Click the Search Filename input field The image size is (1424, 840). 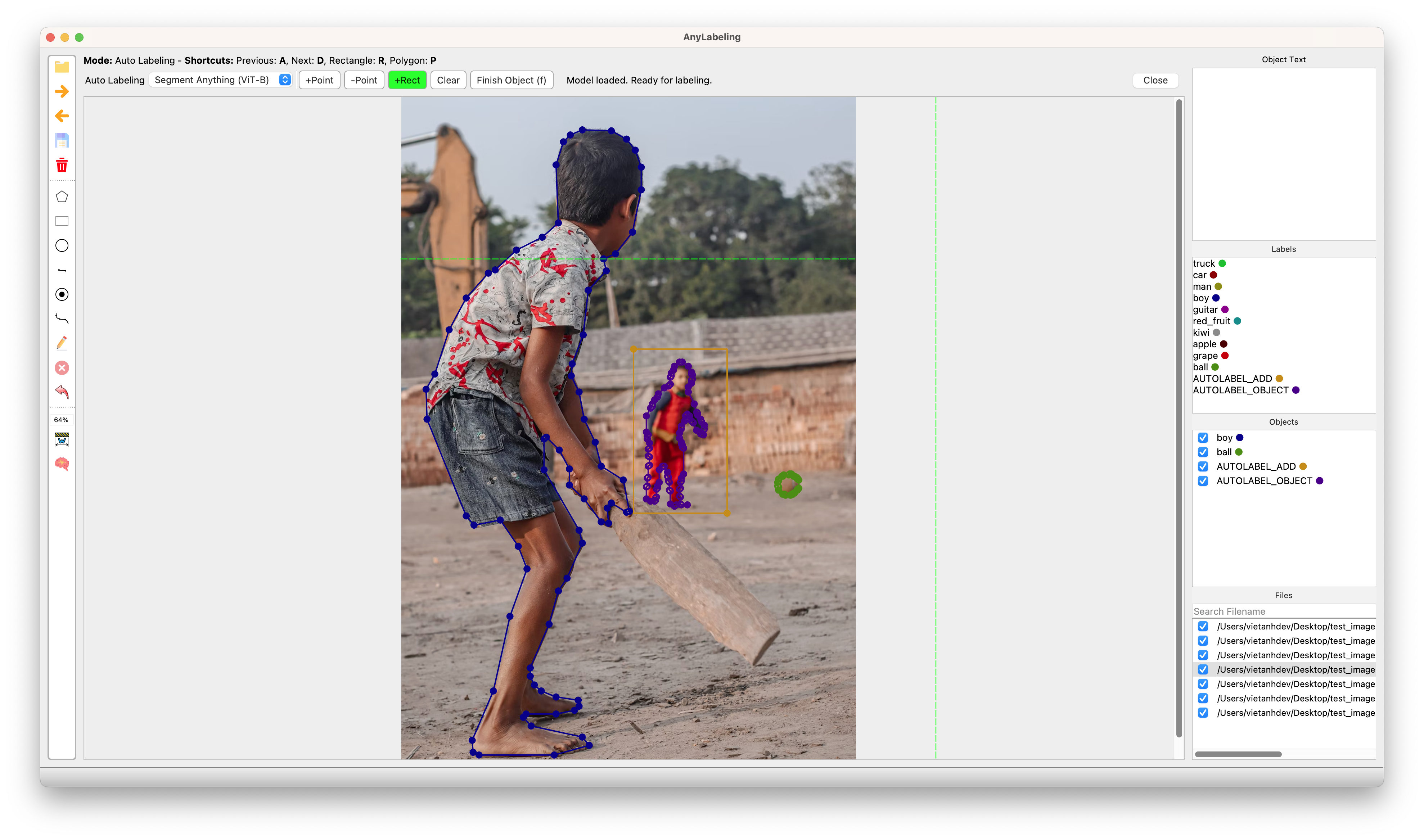pyautogui.click(x=1283, y=611)
